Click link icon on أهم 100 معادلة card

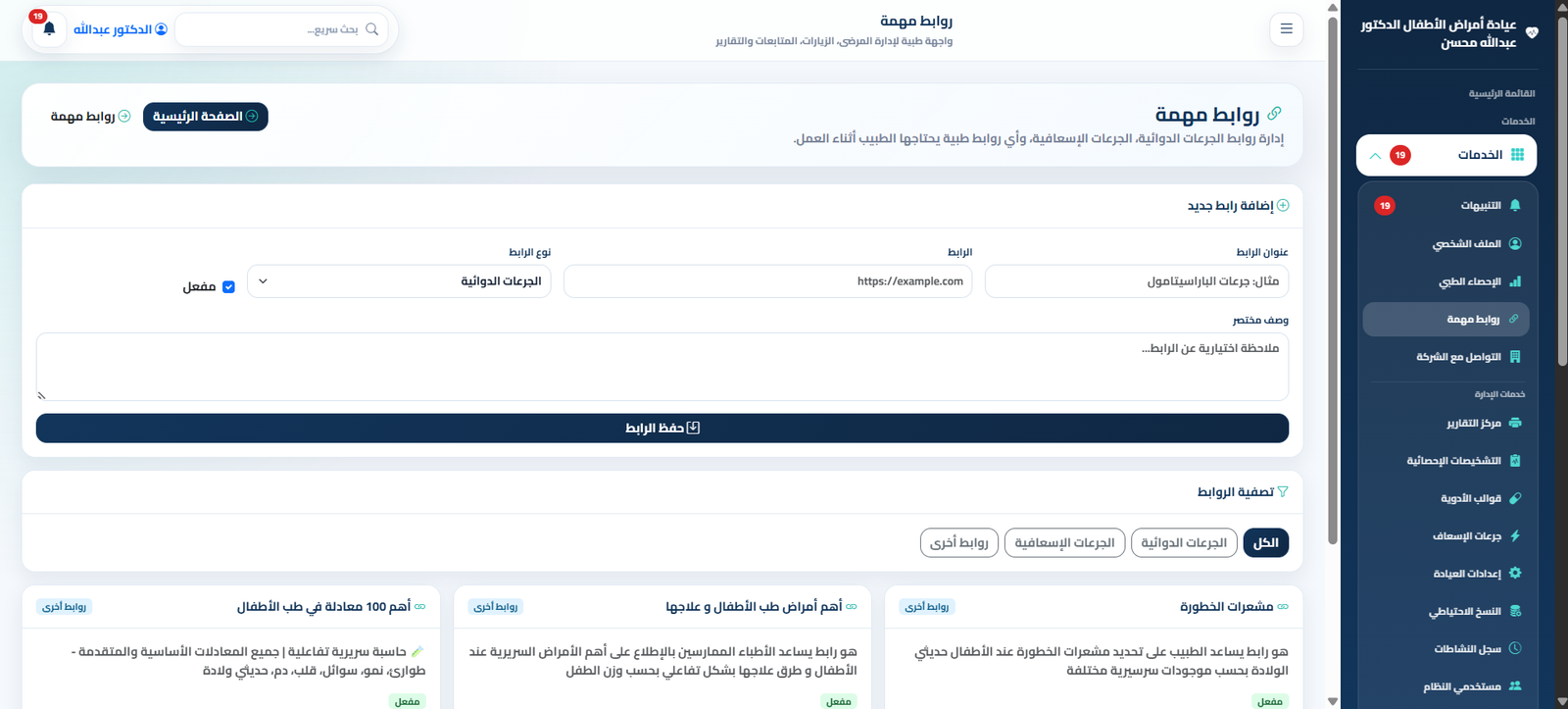(419, 607)
